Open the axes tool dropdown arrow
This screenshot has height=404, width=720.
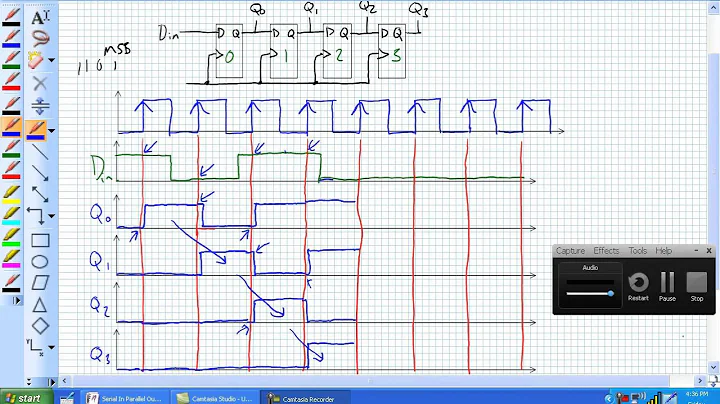click(51, 348)
